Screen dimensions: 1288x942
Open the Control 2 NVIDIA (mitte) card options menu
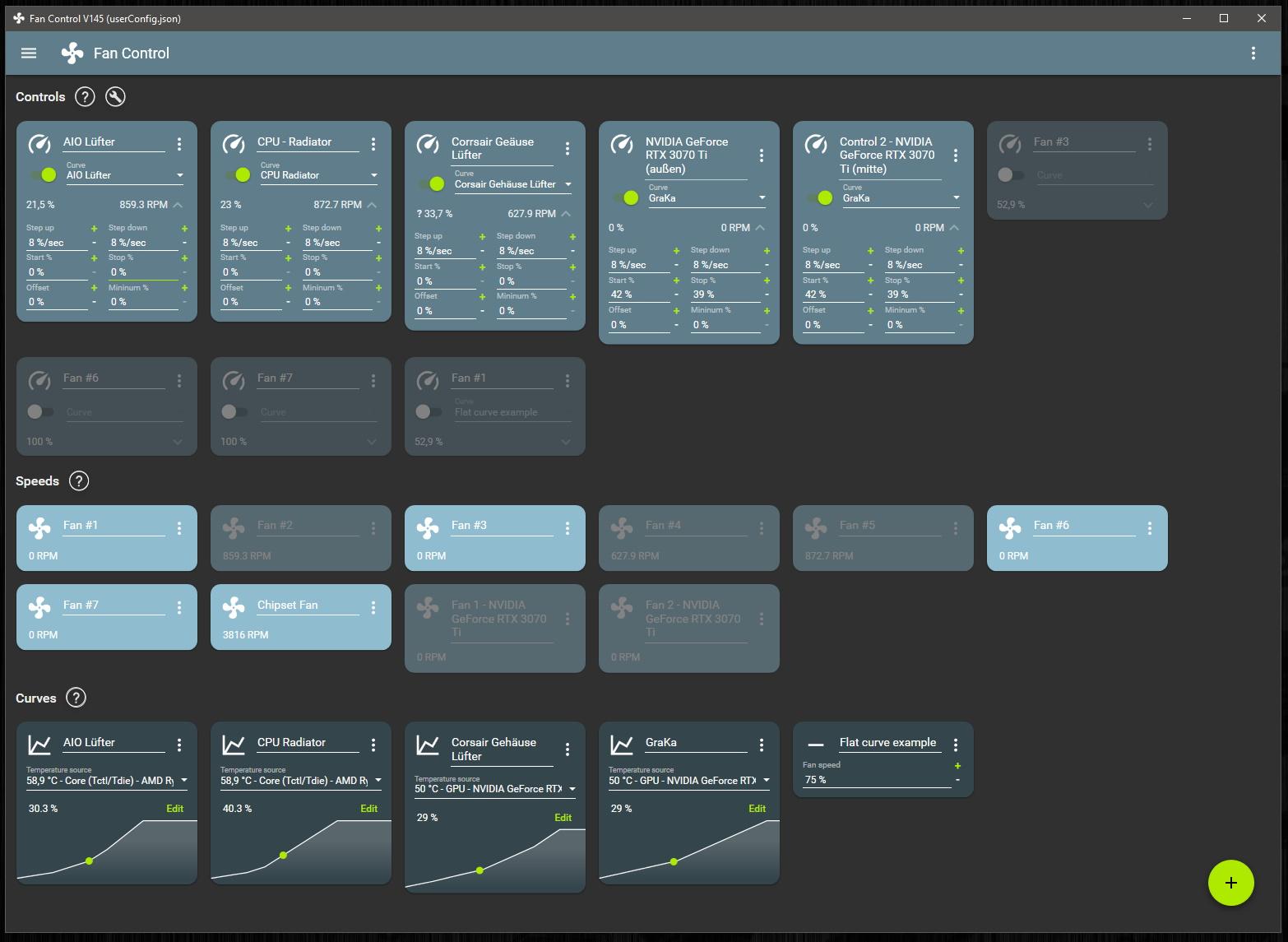click(956, 155)
